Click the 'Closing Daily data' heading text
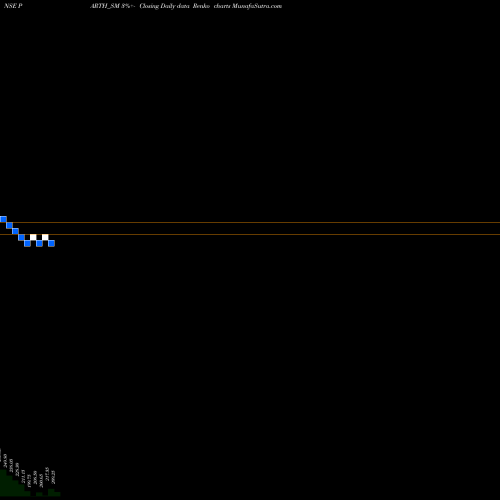 [164, 6]
